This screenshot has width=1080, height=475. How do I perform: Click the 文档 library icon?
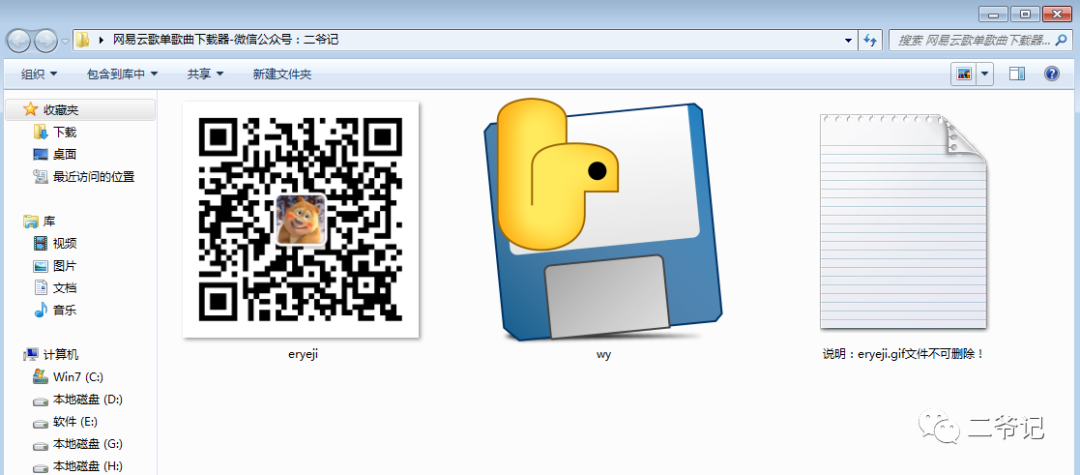(x=41, y=288)
